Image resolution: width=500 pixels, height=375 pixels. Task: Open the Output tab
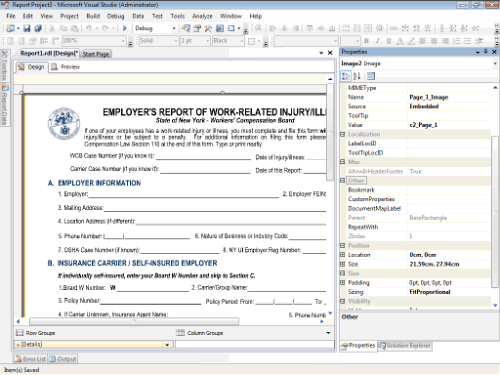coord(63,359)
